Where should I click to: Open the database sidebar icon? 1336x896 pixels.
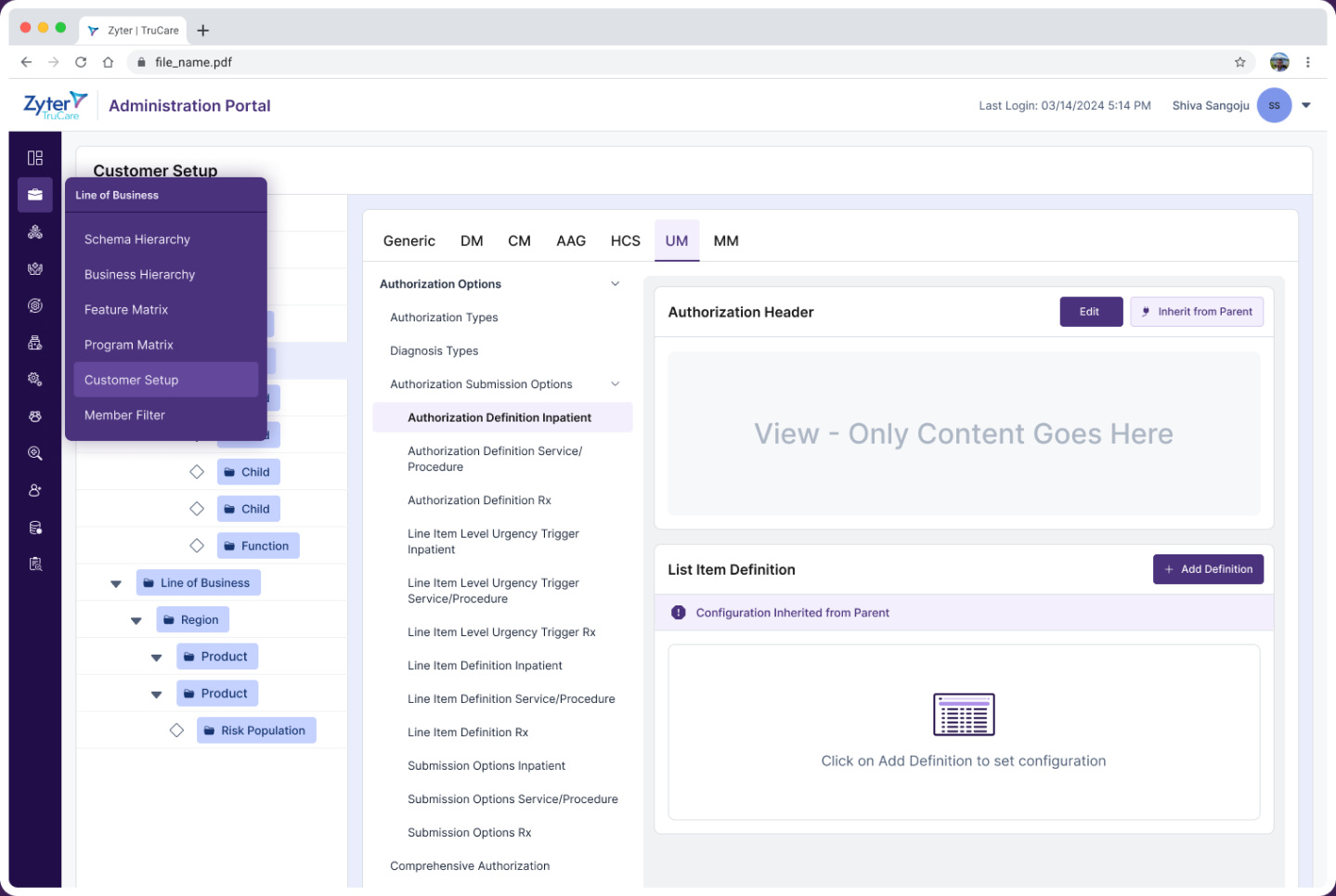tap(35, 527)
